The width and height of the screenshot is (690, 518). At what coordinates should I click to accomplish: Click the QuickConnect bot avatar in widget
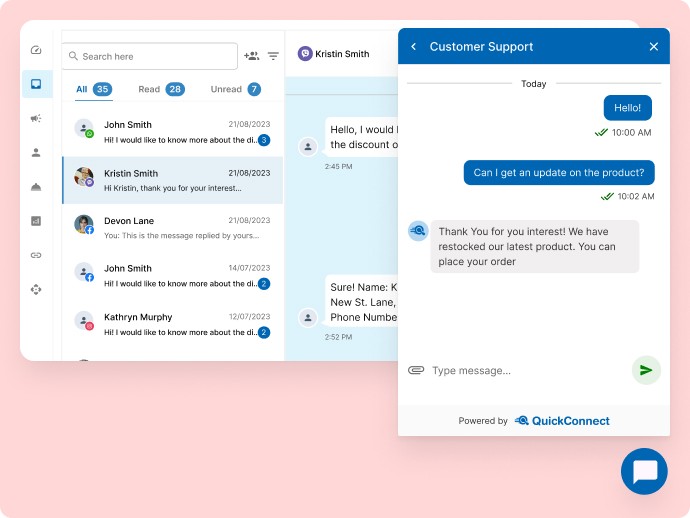418,231
